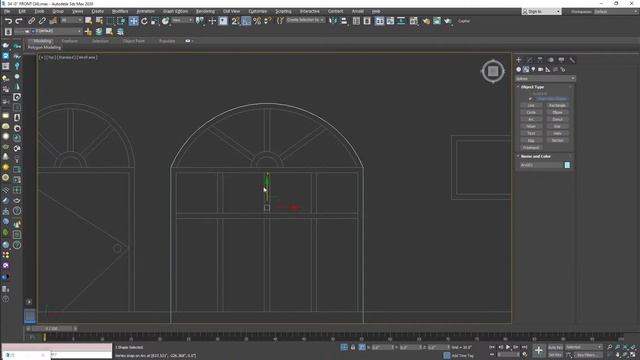This screenshot has height=360, width=640.
Task: Select the Cameras category icon
Action: point(540,69)
